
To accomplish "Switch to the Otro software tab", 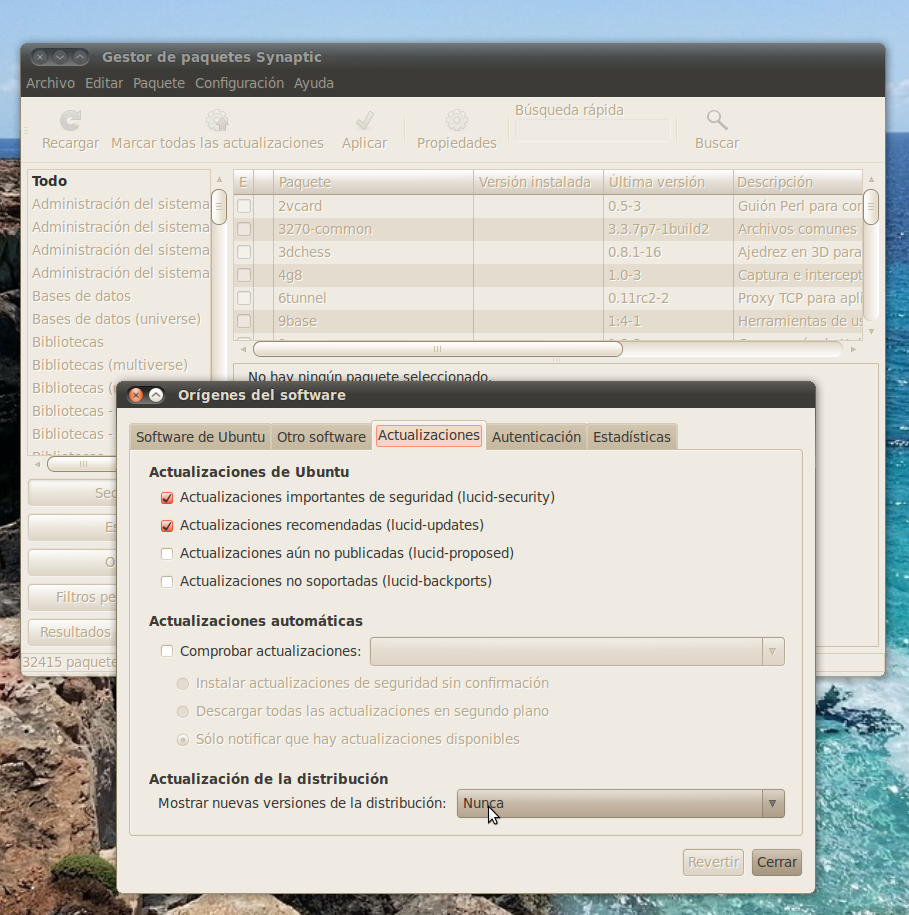I will (321, 437).
